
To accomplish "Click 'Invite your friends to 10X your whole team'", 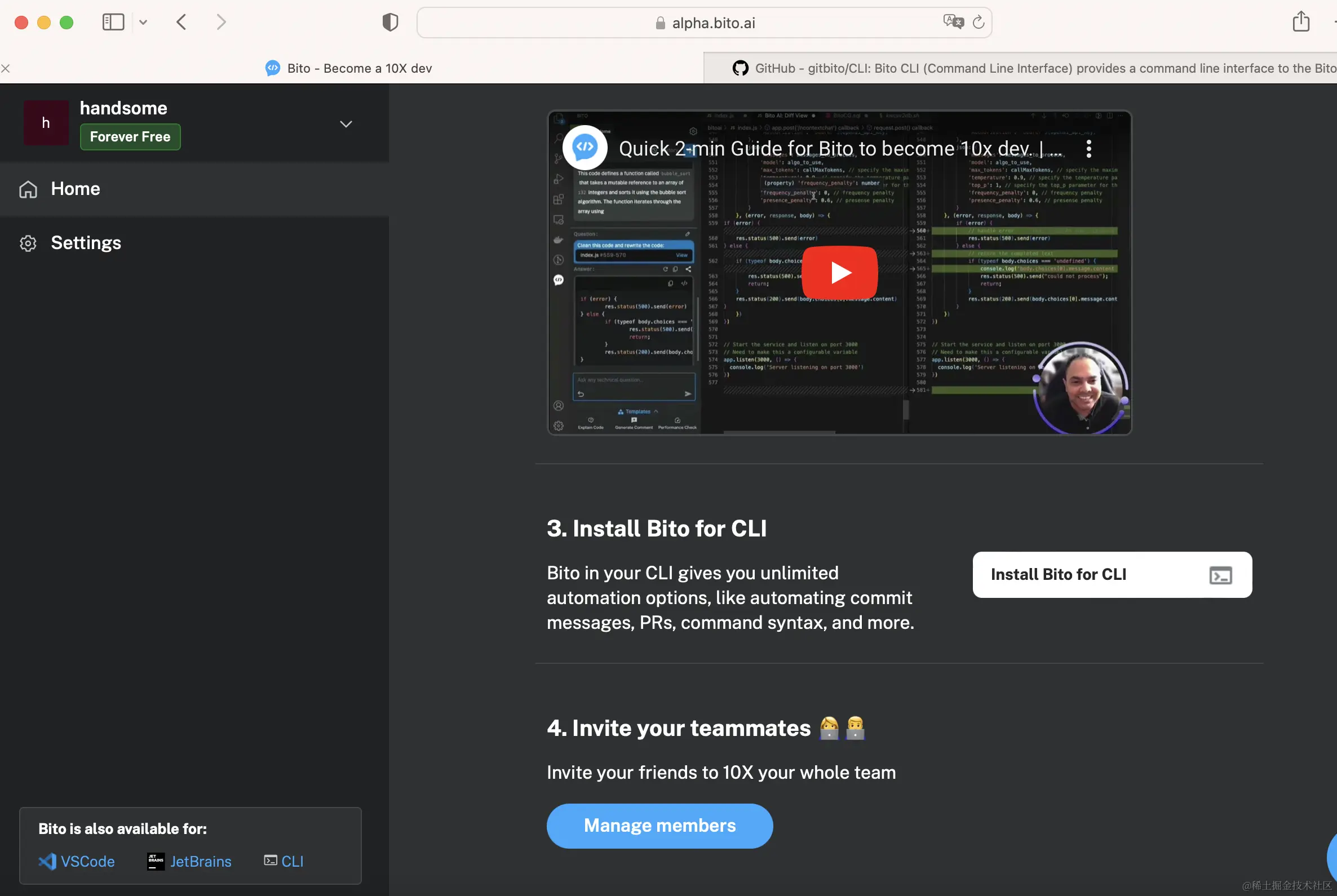I will click(x=721, y=773).
